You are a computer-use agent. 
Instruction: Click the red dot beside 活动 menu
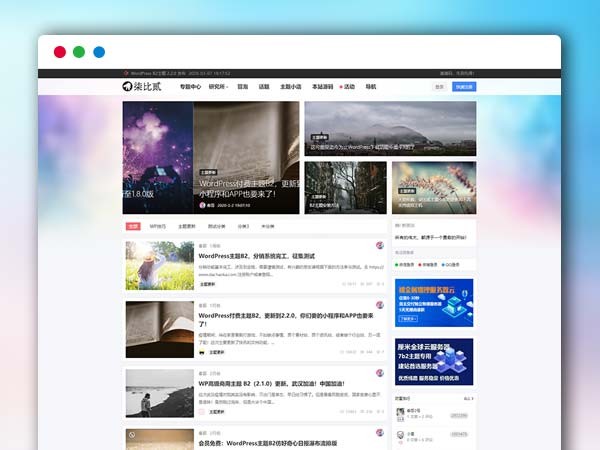[x=341, y=87]
